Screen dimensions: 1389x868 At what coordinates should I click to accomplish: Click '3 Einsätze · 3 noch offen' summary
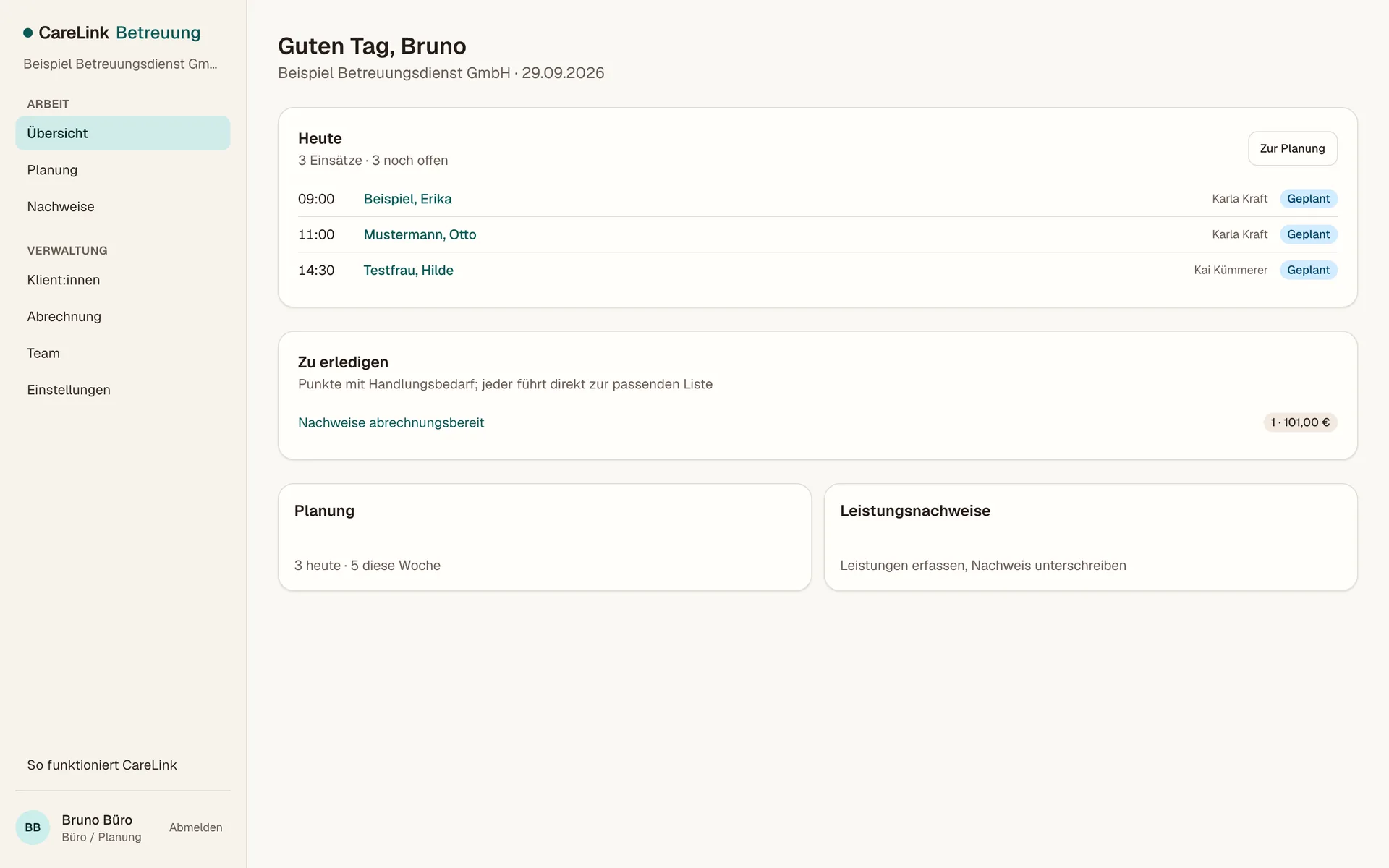(x=373, y=161)
